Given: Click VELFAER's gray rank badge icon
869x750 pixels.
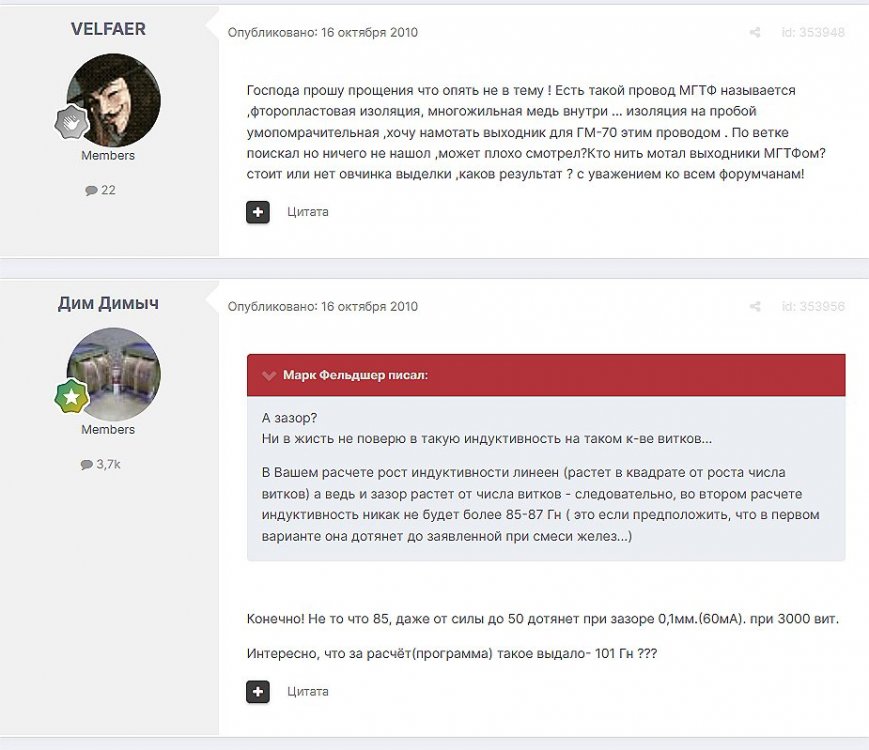Looking at the screenshot, I should coord(72,123).
